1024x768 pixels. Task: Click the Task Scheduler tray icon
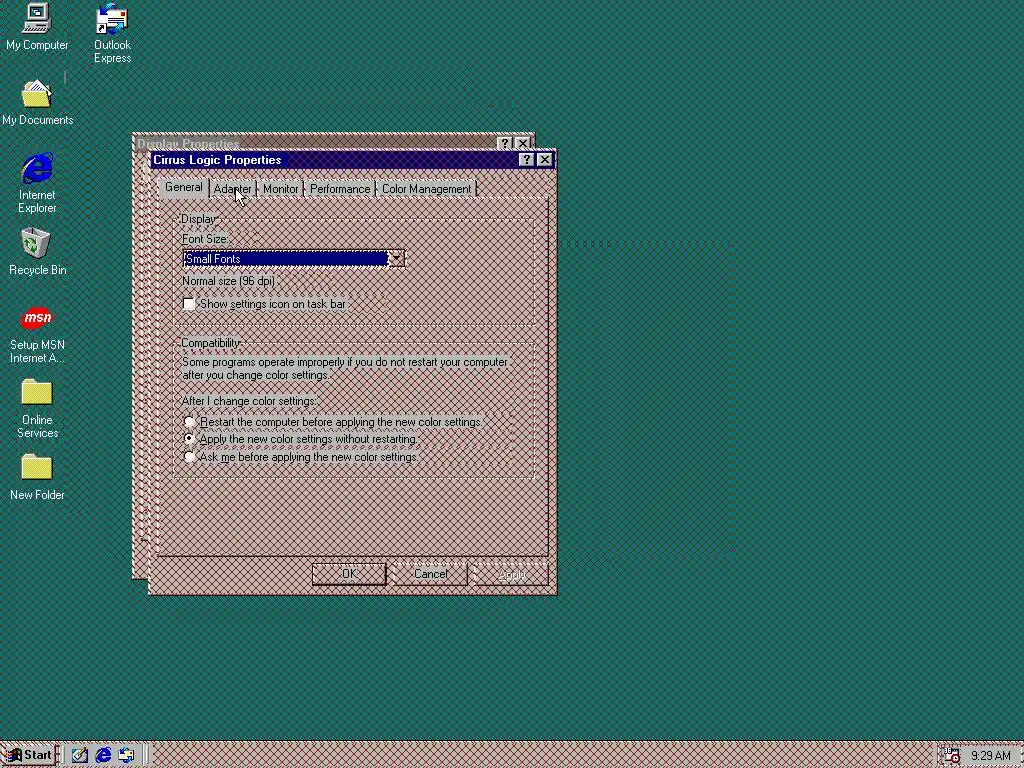tap(953, 755)
